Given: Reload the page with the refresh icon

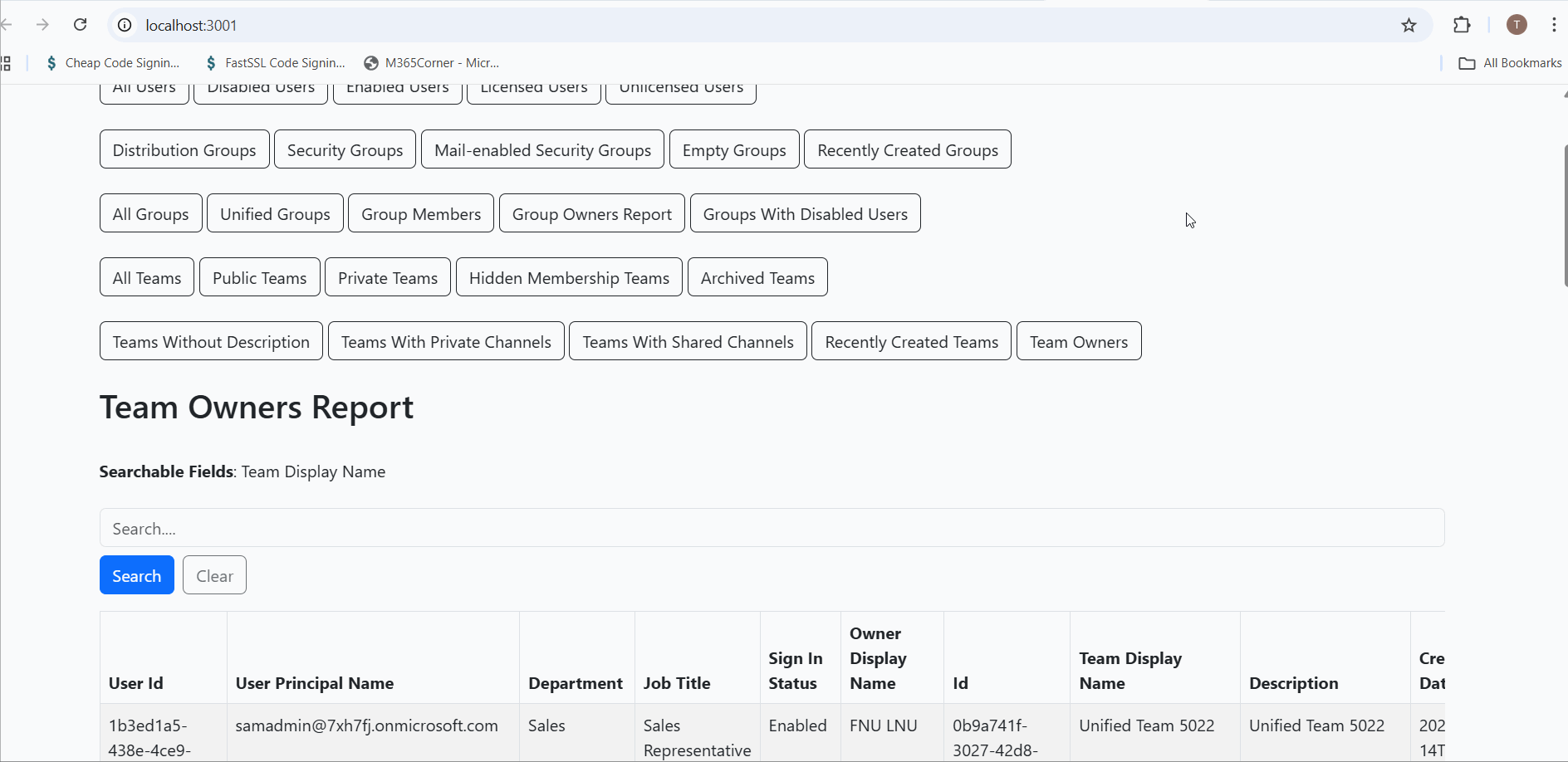Looking at the screenshot, I should pos(80,25).
